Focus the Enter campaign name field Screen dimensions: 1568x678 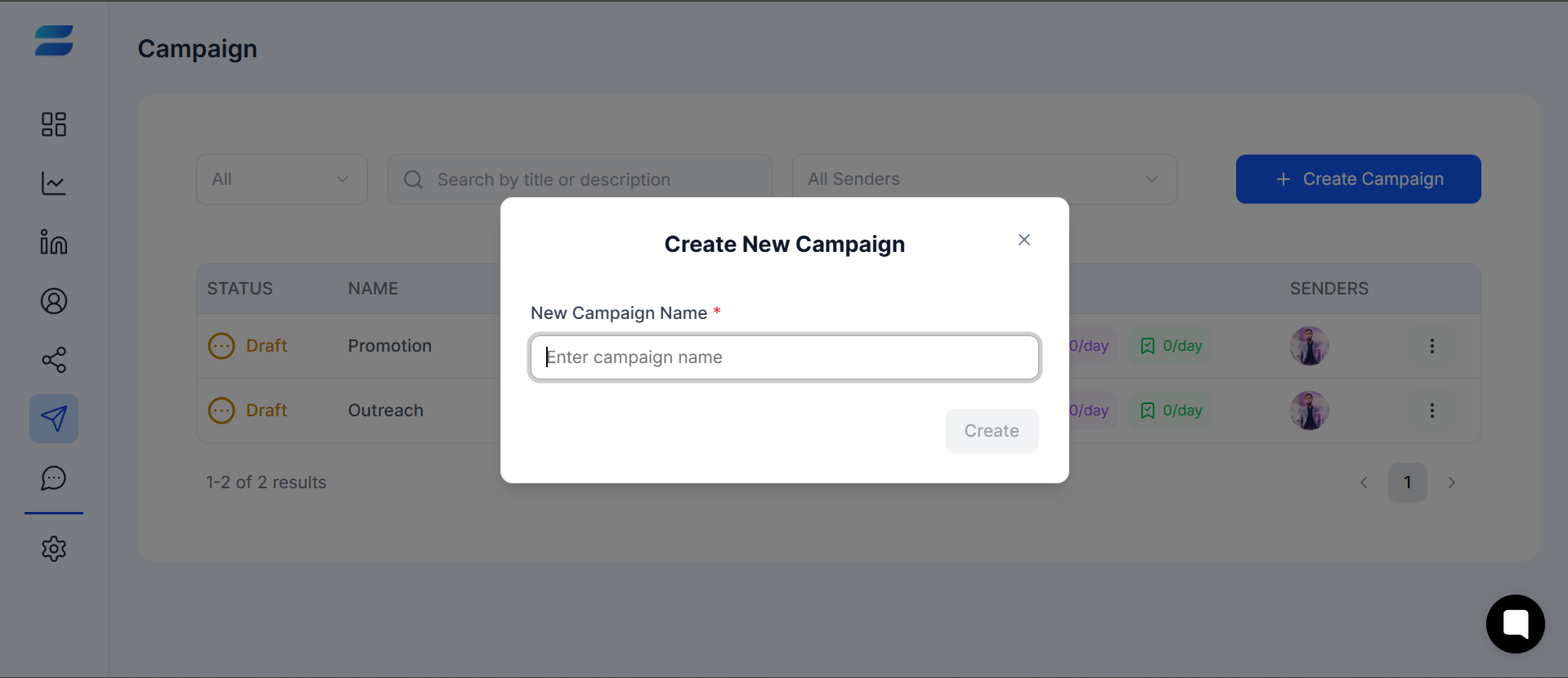785,357
